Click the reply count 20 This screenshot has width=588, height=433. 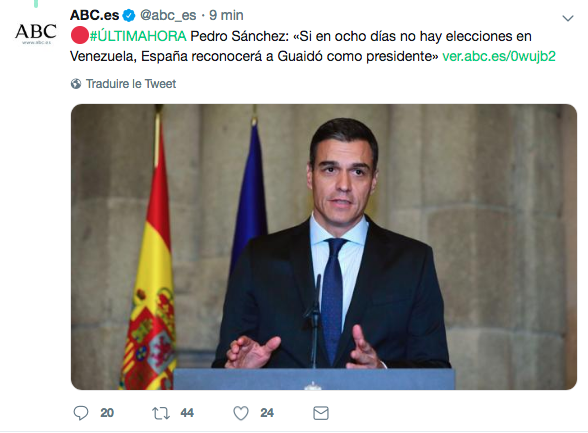[x=107, y=413]
